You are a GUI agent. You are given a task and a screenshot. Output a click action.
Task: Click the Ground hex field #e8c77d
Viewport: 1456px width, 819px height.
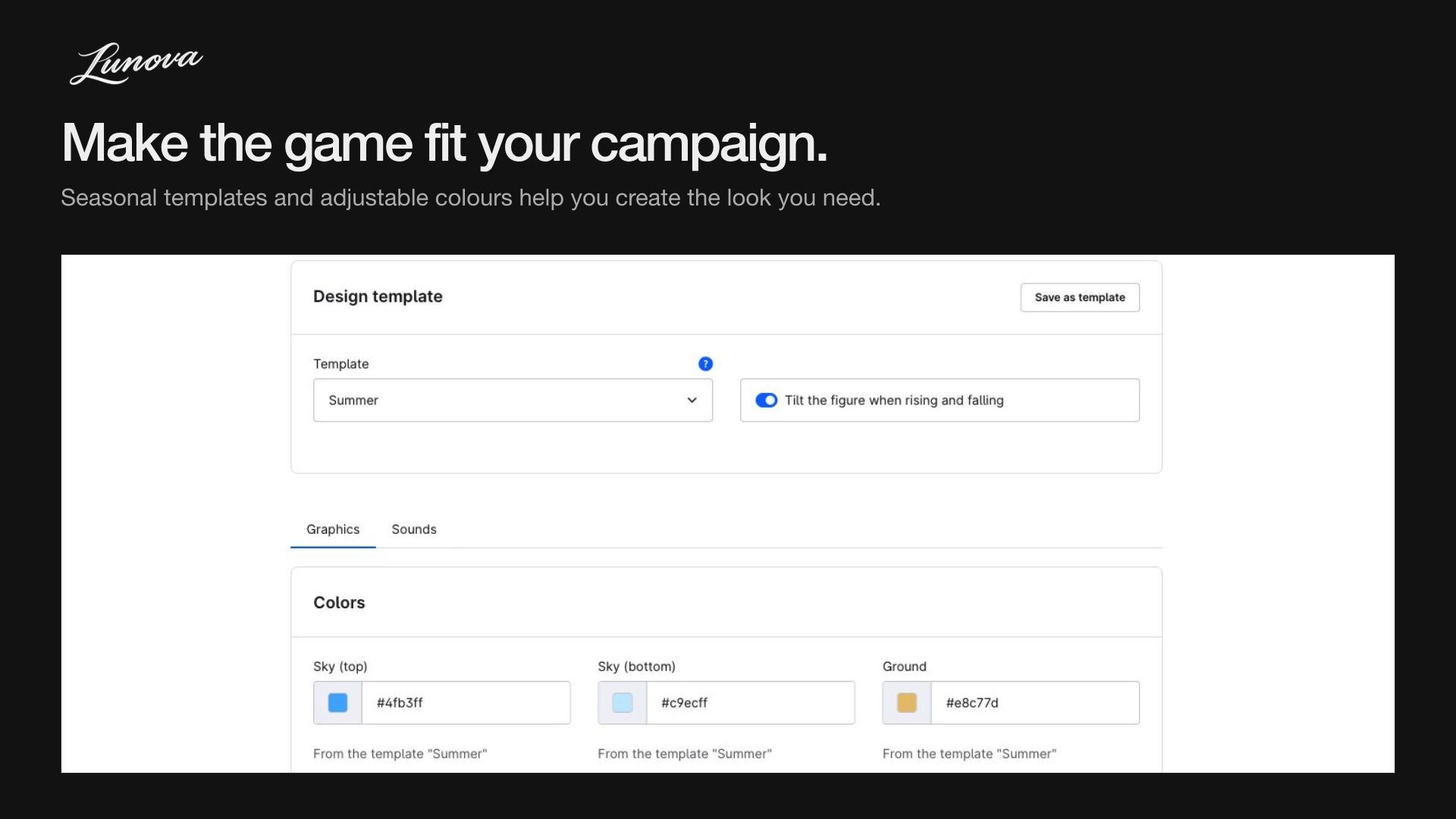point(1035,703)
